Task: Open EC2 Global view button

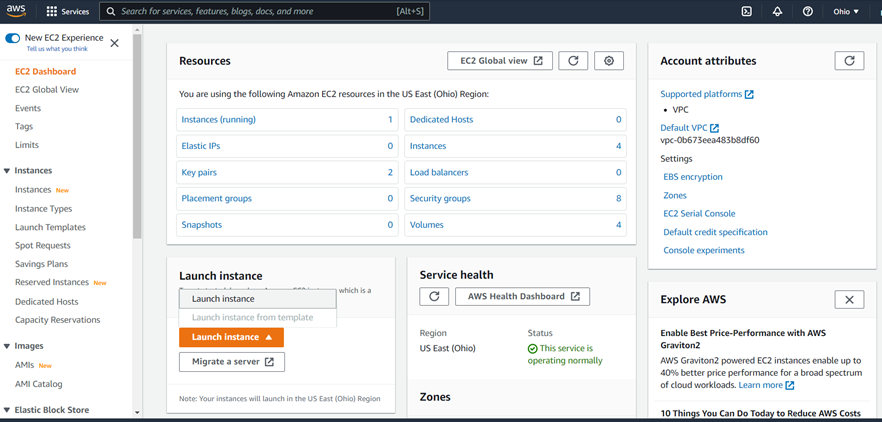Action: [500, 61]
